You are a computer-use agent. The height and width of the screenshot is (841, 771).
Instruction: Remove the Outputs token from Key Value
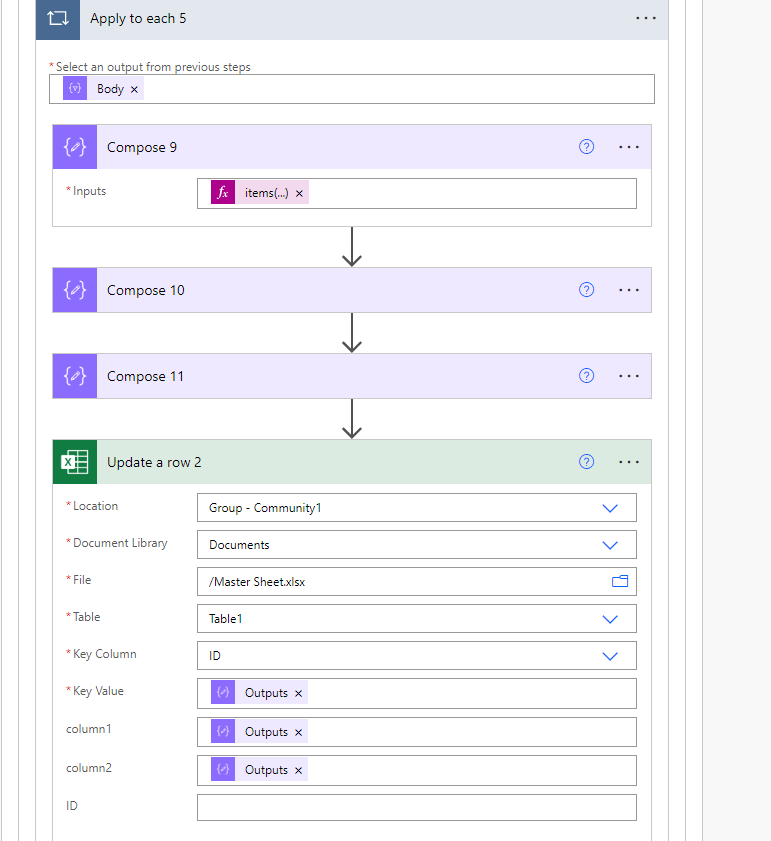[298, 693]
